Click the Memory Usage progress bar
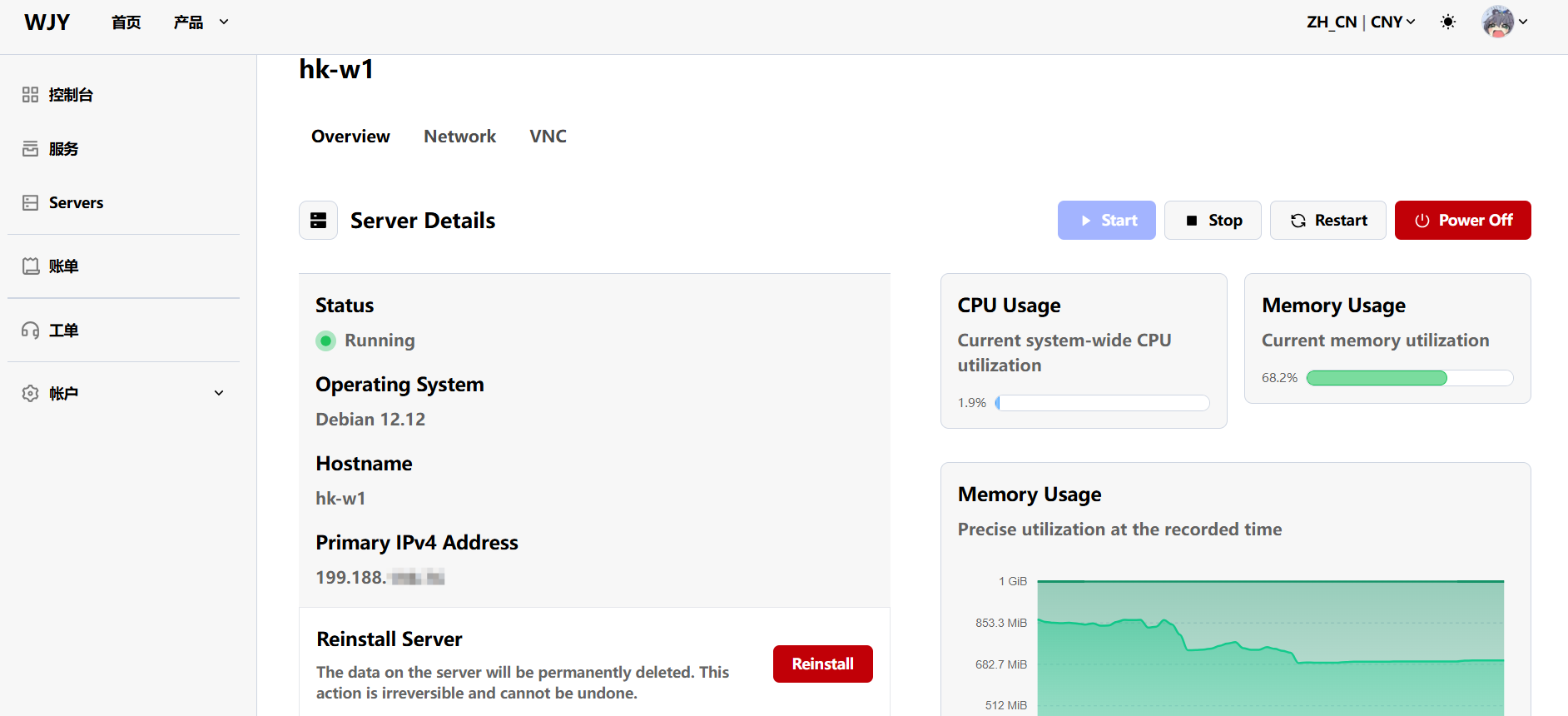 [1409, 378]
